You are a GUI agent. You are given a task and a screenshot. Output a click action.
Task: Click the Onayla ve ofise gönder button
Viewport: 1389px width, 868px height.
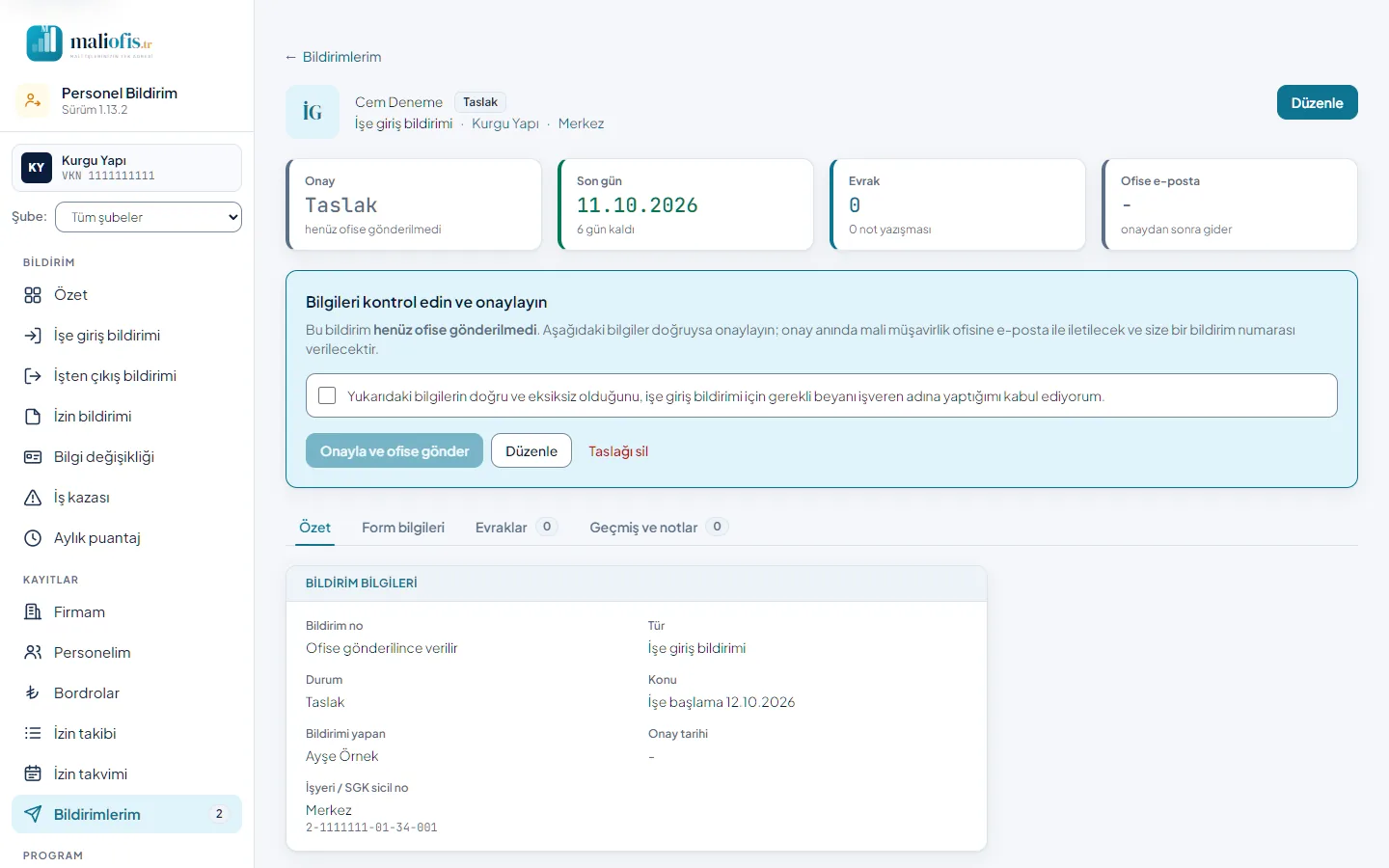pos(395,450)
